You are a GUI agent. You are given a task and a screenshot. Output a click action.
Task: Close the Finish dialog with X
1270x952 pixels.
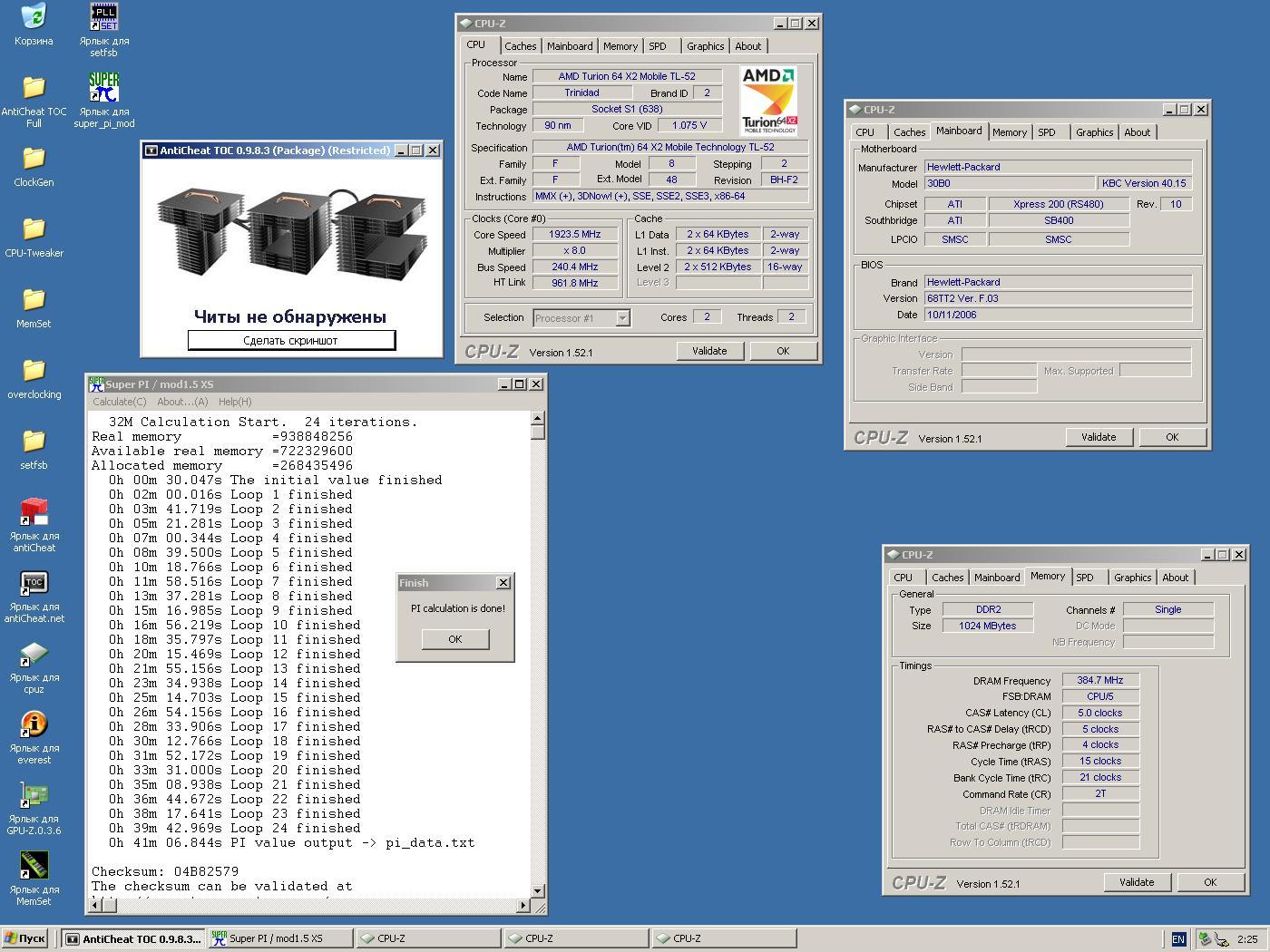click(503, 583)
